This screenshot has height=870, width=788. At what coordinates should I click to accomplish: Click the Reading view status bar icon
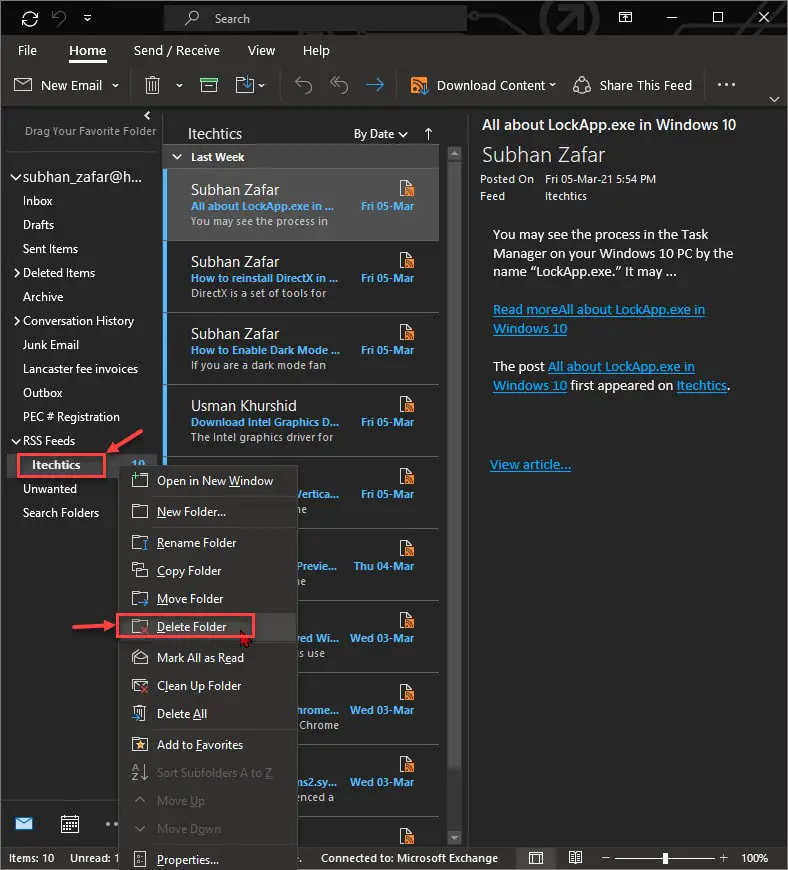click(x=575, y=858)
